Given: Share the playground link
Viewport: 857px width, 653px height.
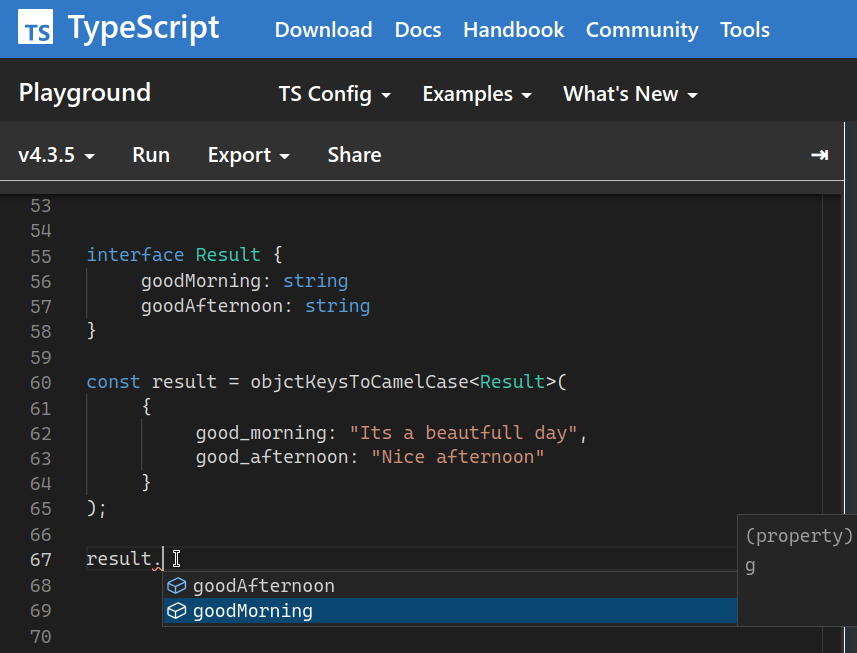Looking at the screenshot, I should (354, 155).
